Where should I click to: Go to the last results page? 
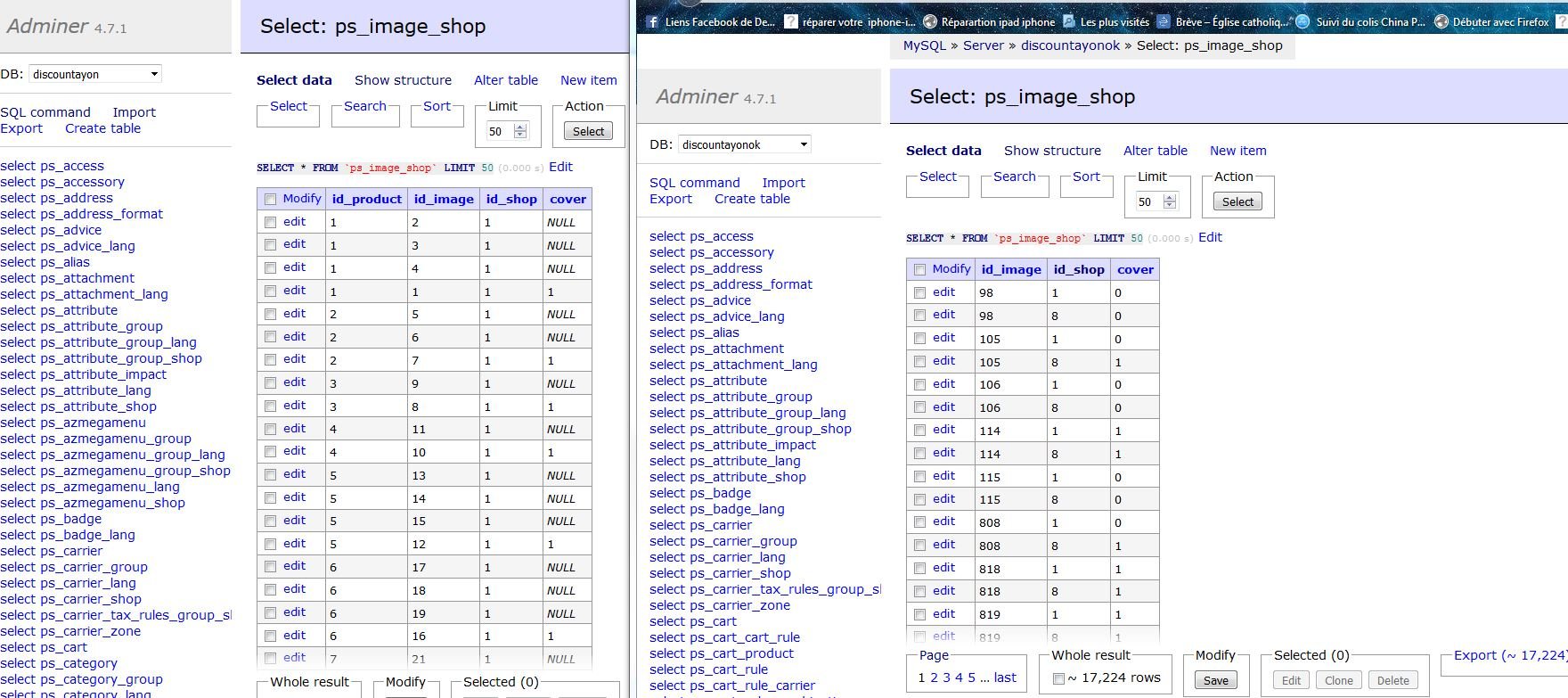[x=1005, y=677]
